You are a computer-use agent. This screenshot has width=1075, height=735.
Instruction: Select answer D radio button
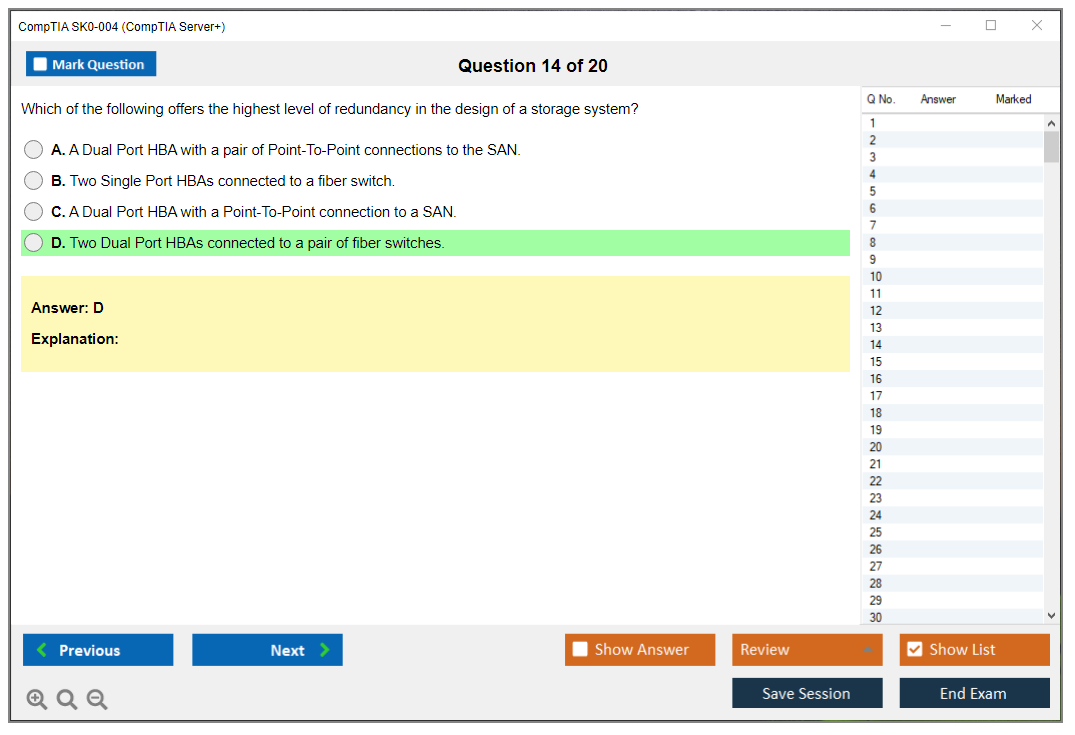[x=34, y=243]
